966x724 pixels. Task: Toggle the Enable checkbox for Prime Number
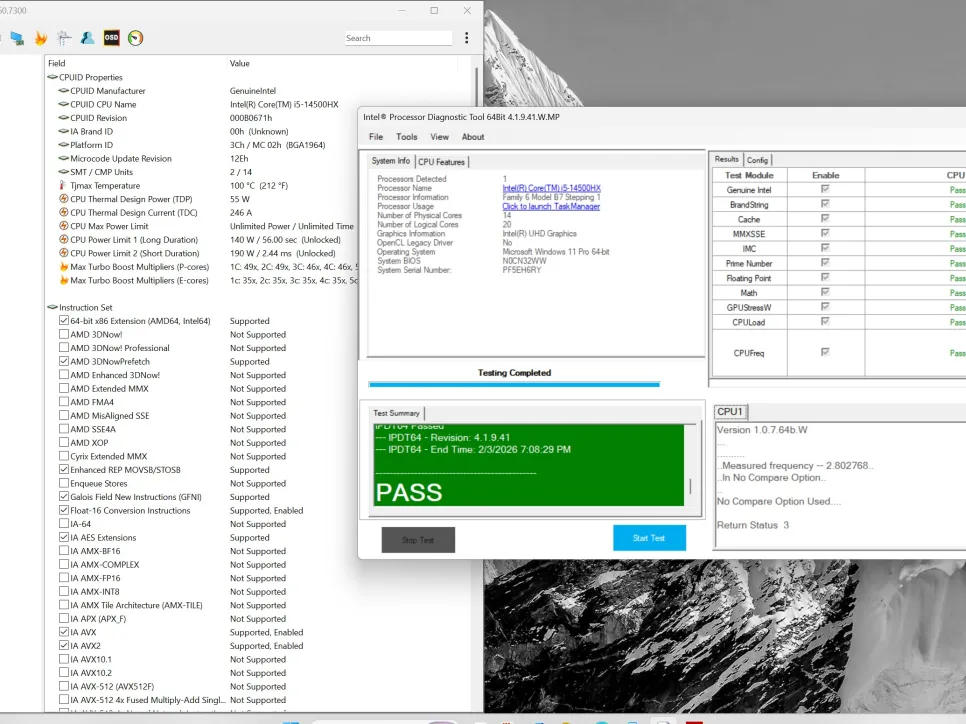825,263
